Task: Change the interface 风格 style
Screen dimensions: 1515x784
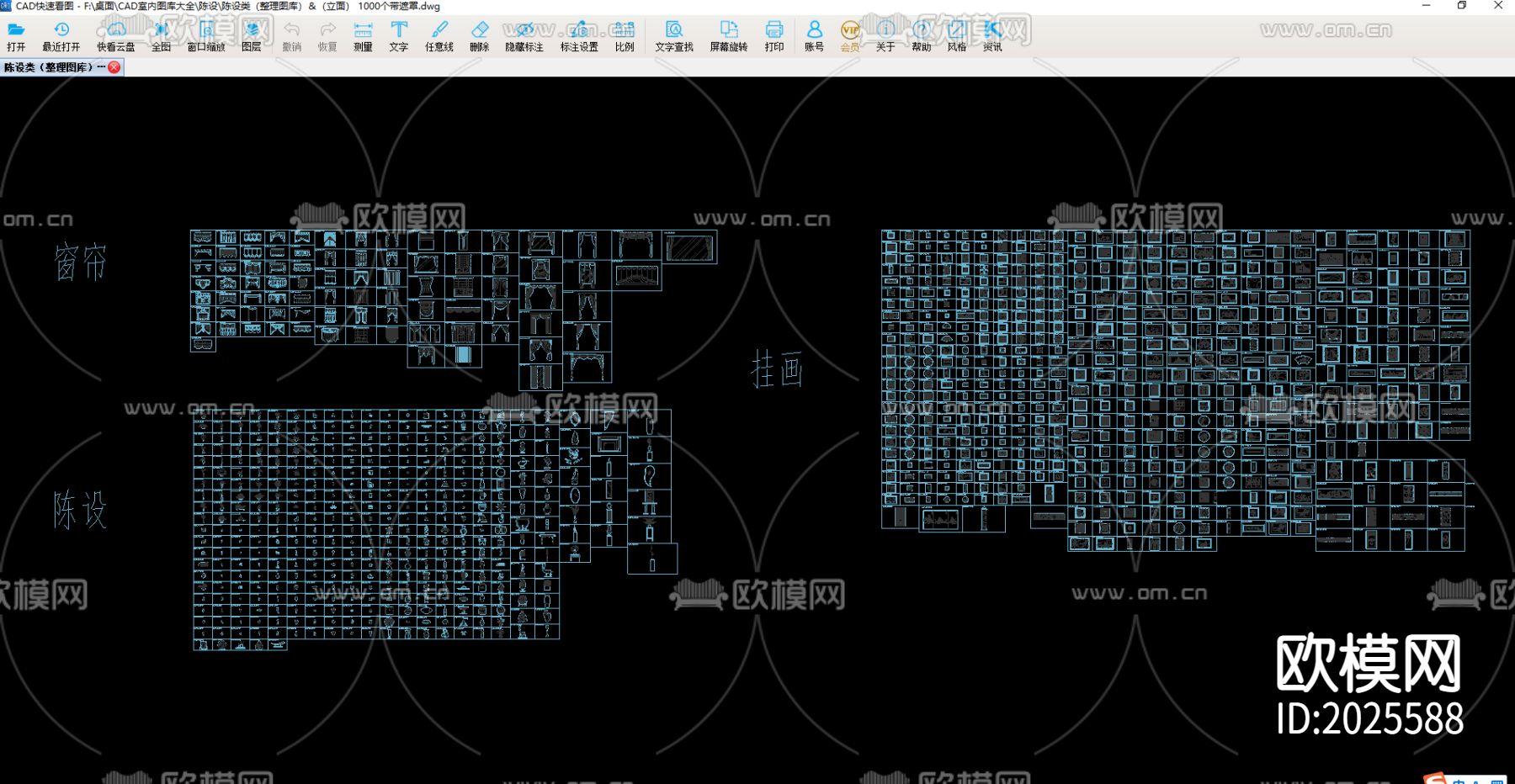Action: [x=957, y=36]
